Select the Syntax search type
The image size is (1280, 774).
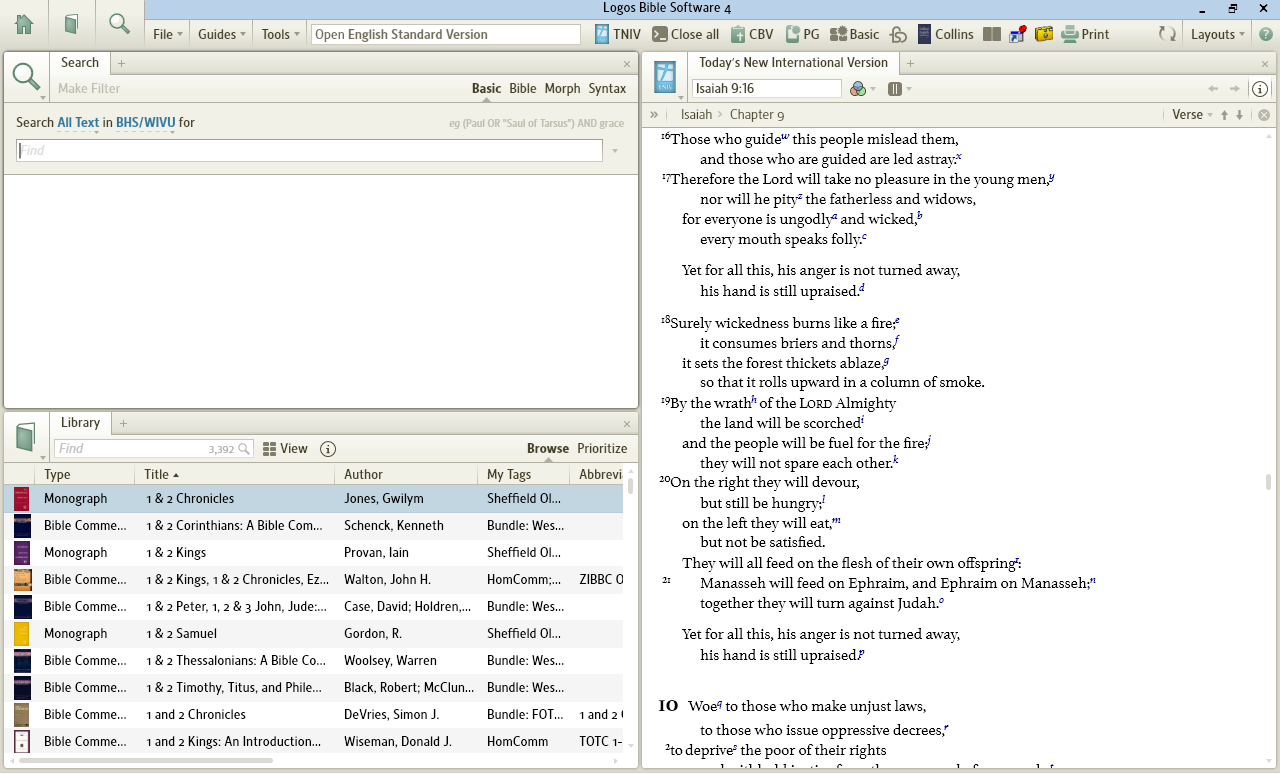click(607, 88)
